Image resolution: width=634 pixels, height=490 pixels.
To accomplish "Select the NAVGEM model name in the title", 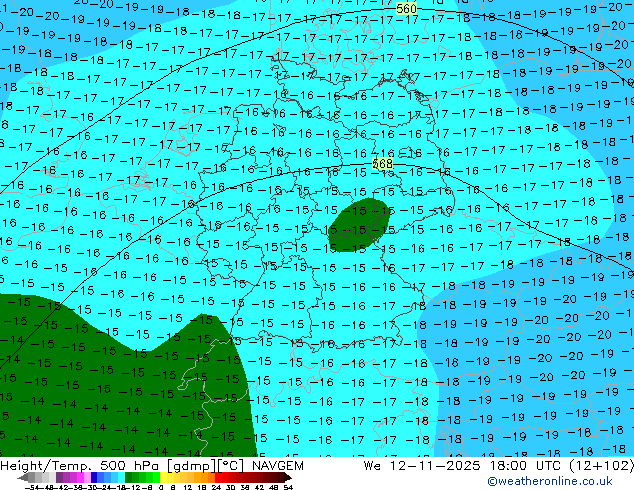I will click(277, 466).
